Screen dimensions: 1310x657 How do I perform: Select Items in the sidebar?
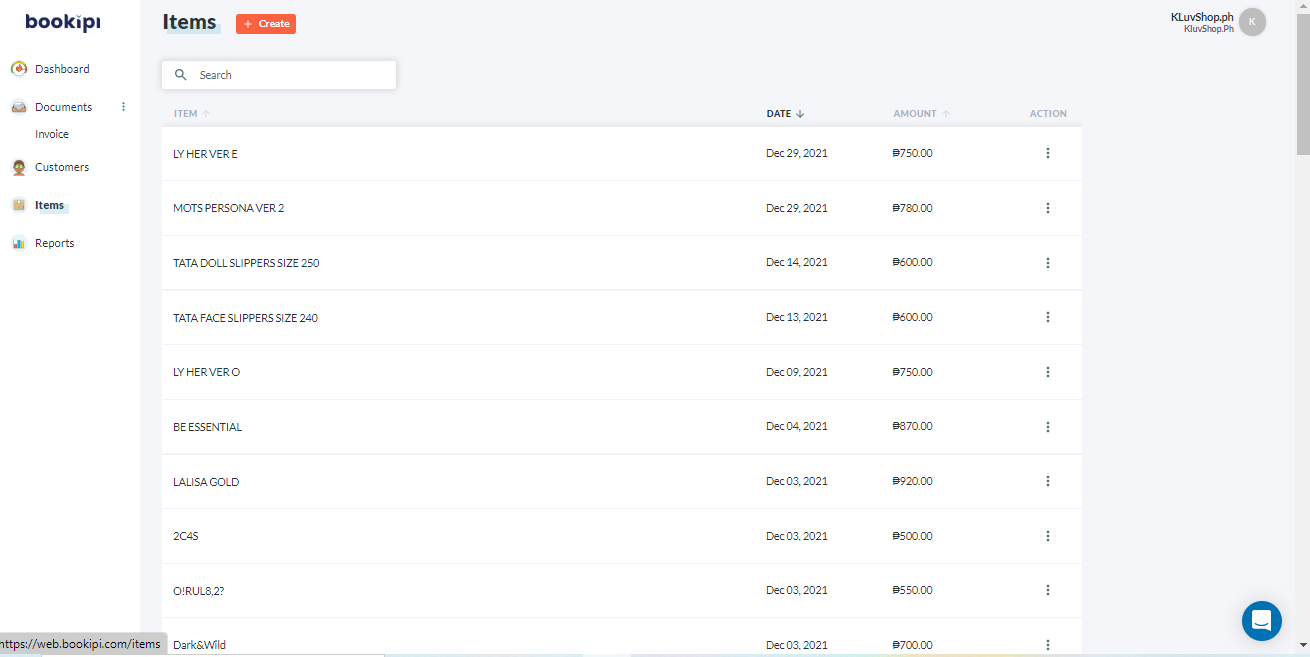click(49, 205)
